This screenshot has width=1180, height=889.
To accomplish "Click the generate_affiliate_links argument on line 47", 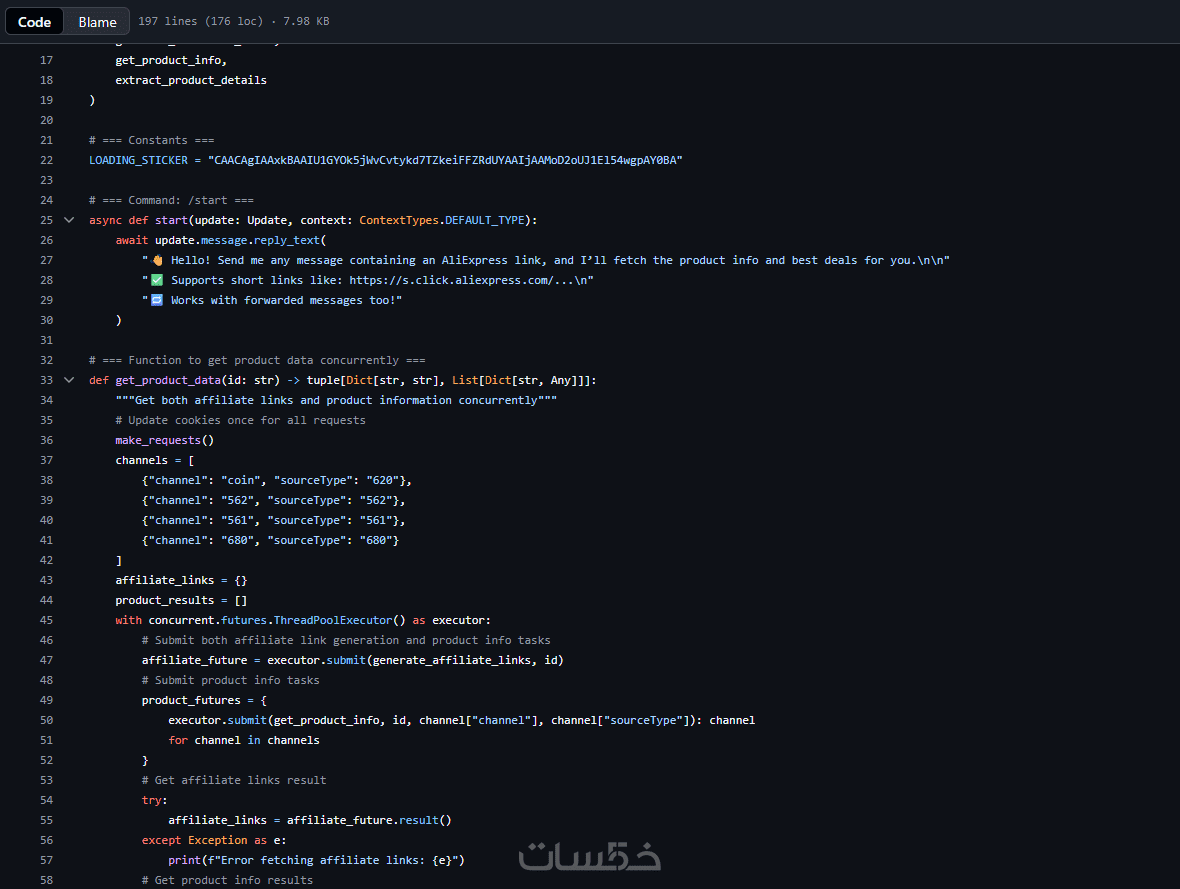I will pos(454,660).
